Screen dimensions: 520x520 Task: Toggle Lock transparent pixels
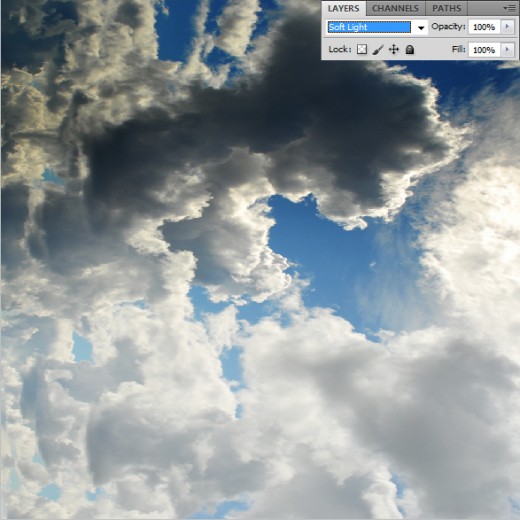click(x=362, y=50)
